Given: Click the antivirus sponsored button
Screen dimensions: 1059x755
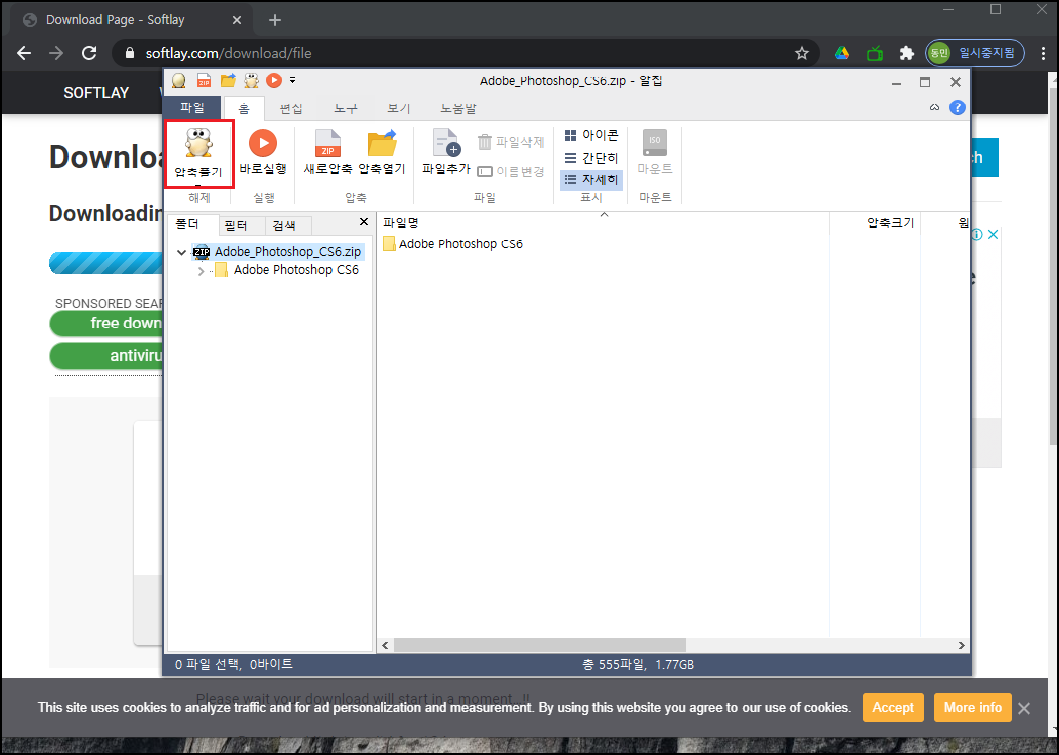Looking at the screenshot, I should (107, 356).
